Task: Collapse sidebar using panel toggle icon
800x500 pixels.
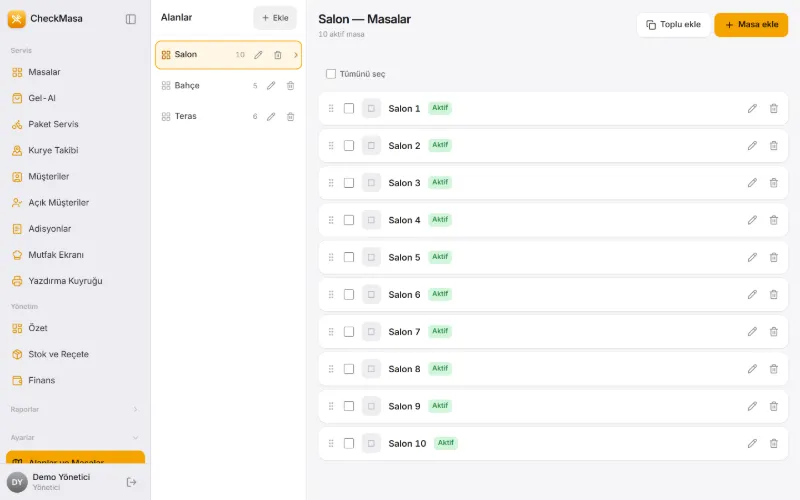Action: [131, 19]
